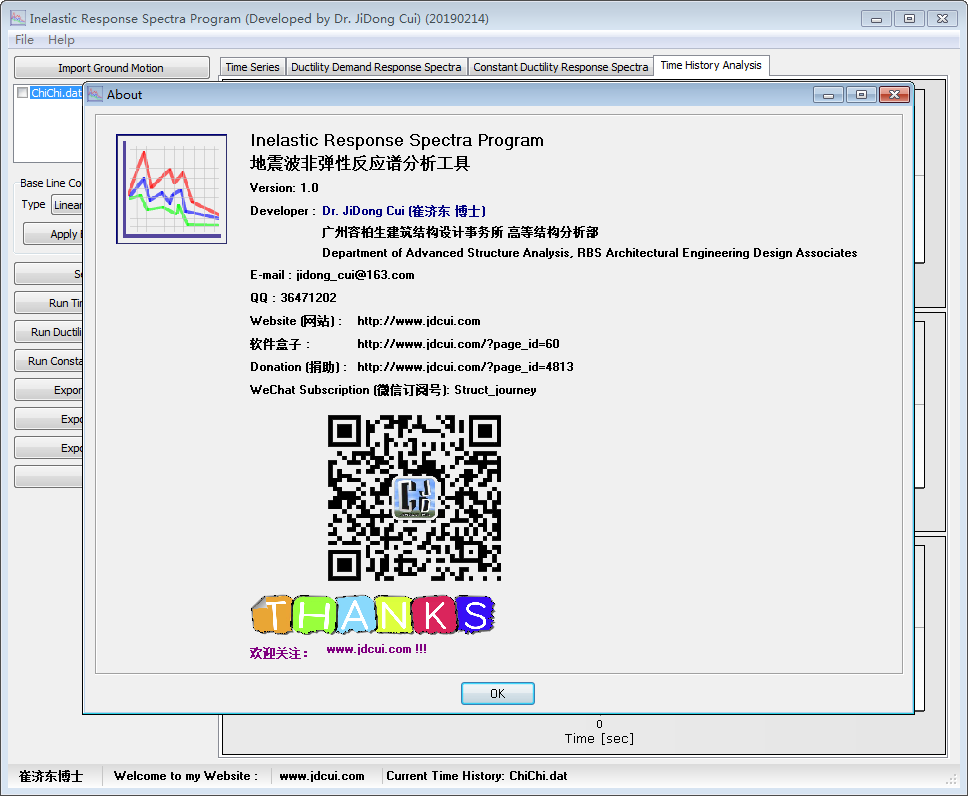968x796 pixels.
Task: Click the QQ number 36471202
Action: 309,298
